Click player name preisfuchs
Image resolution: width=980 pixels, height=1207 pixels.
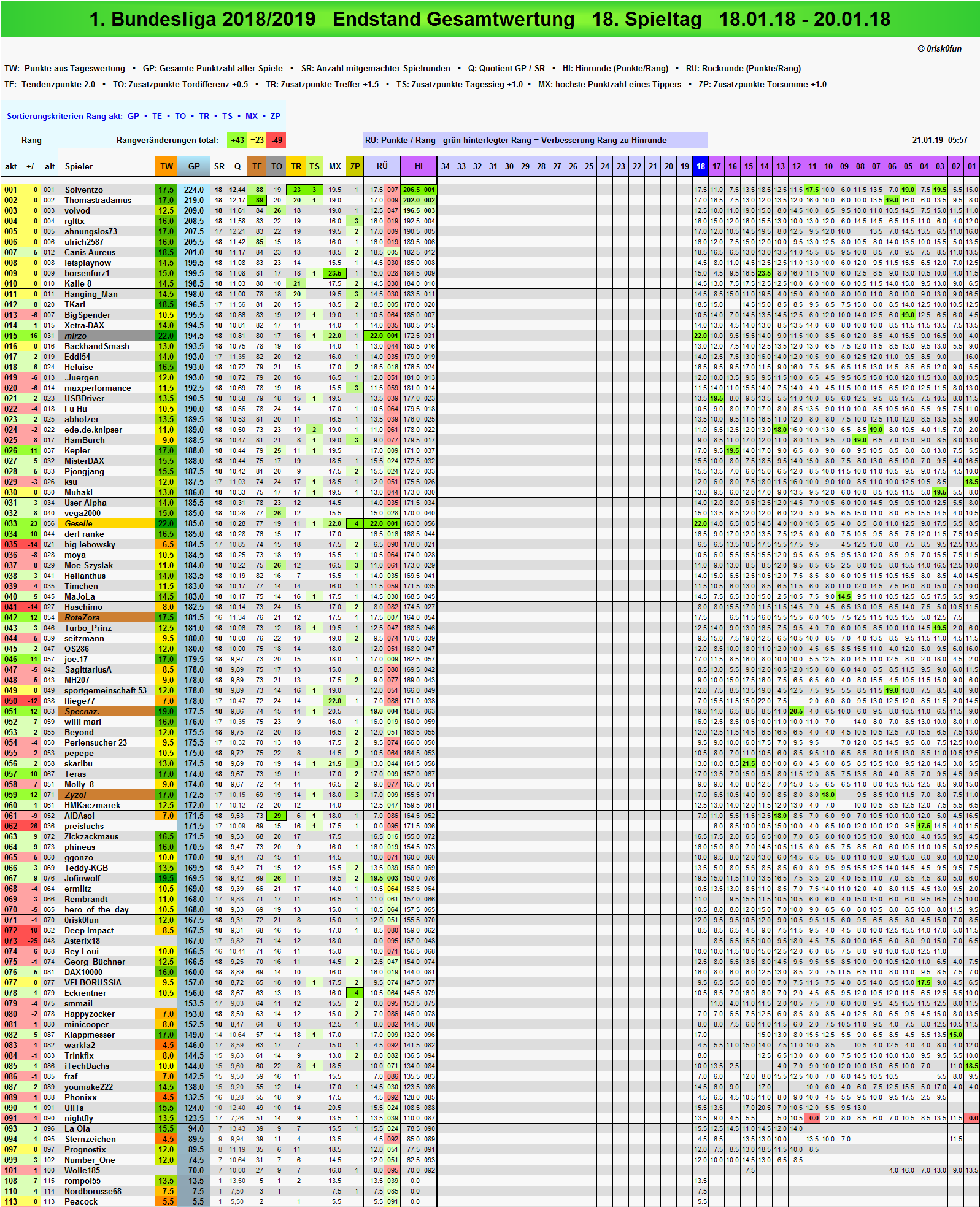(84, 826)
